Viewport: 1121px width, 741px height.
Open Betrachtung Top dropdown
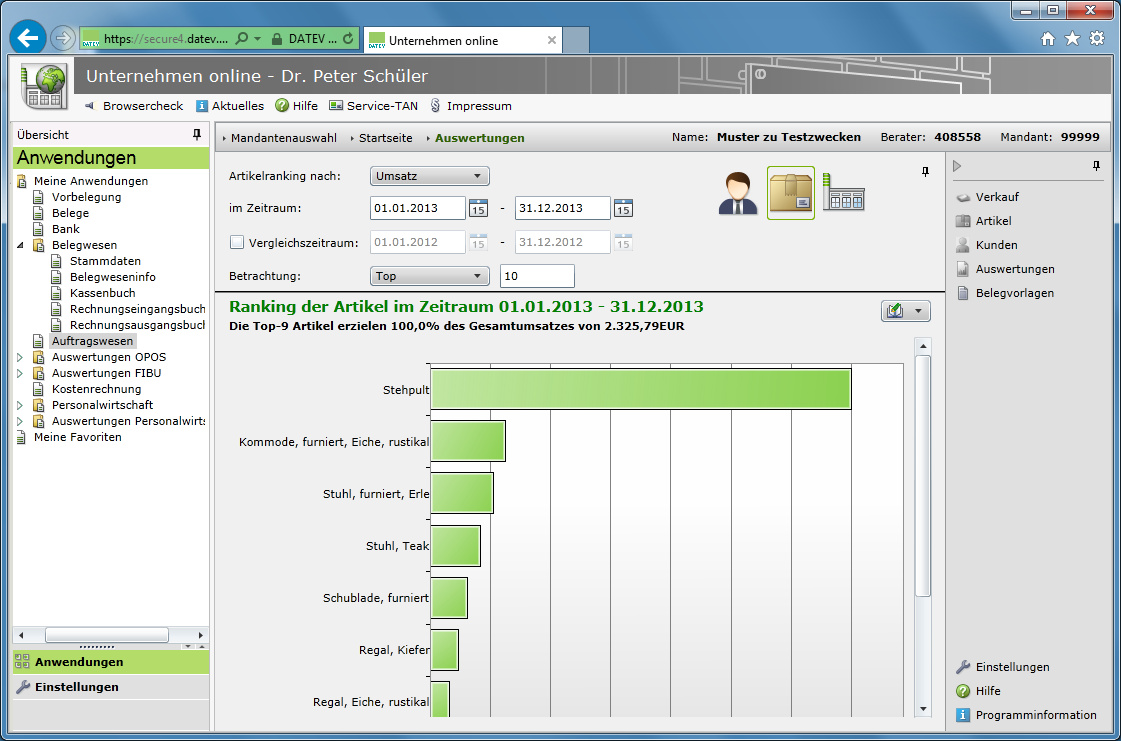tap(430, 276)
